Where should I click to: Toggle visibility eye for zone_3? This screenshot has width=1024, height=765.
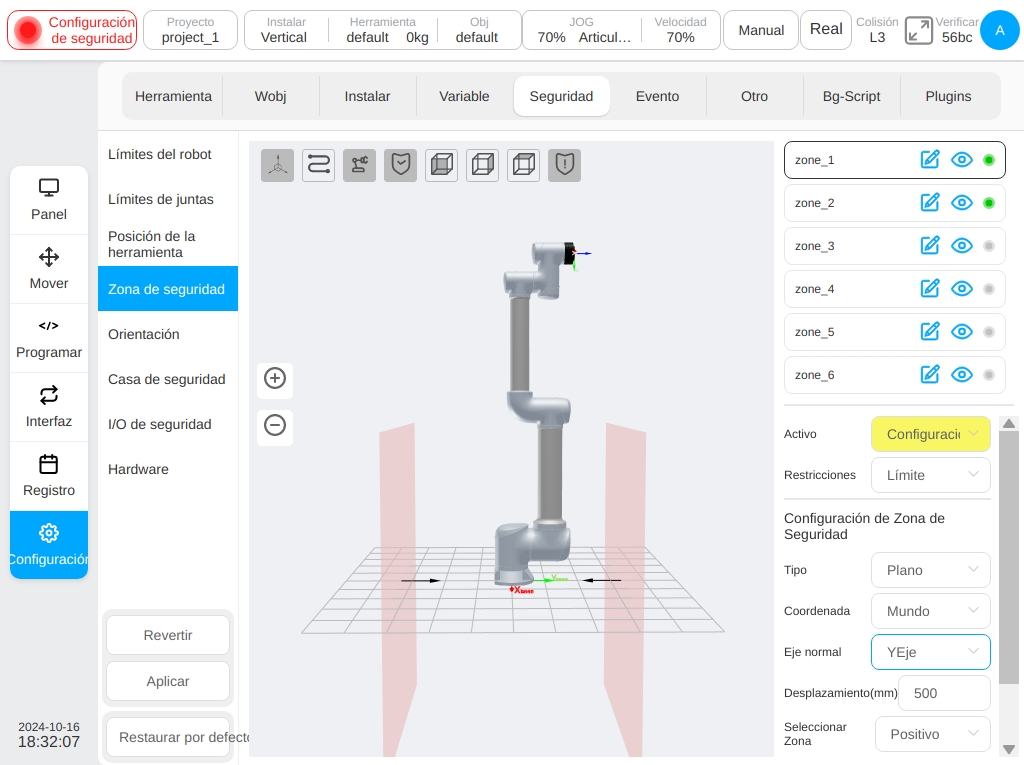(962, 246)
